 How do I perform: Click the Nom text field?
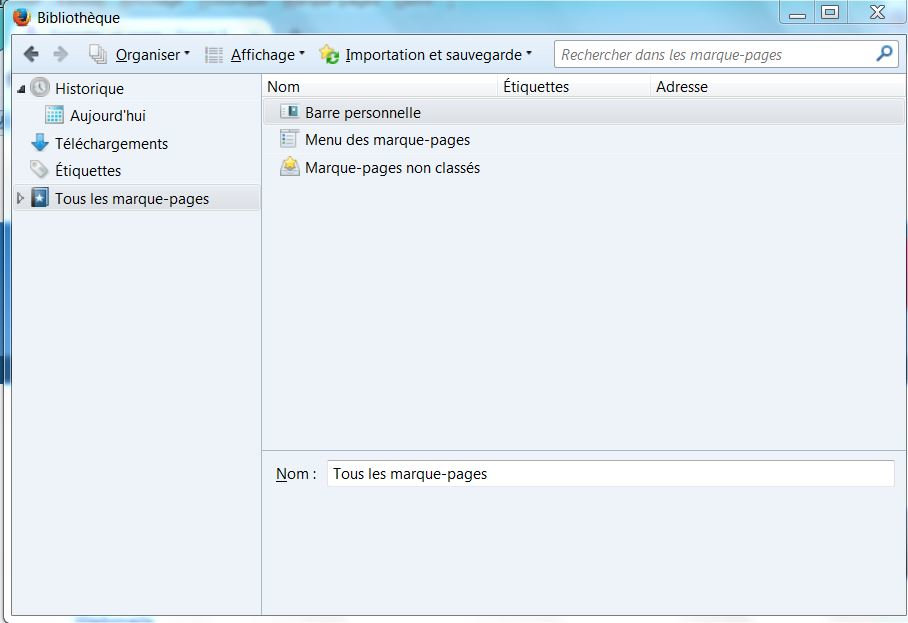coord(610,474)
